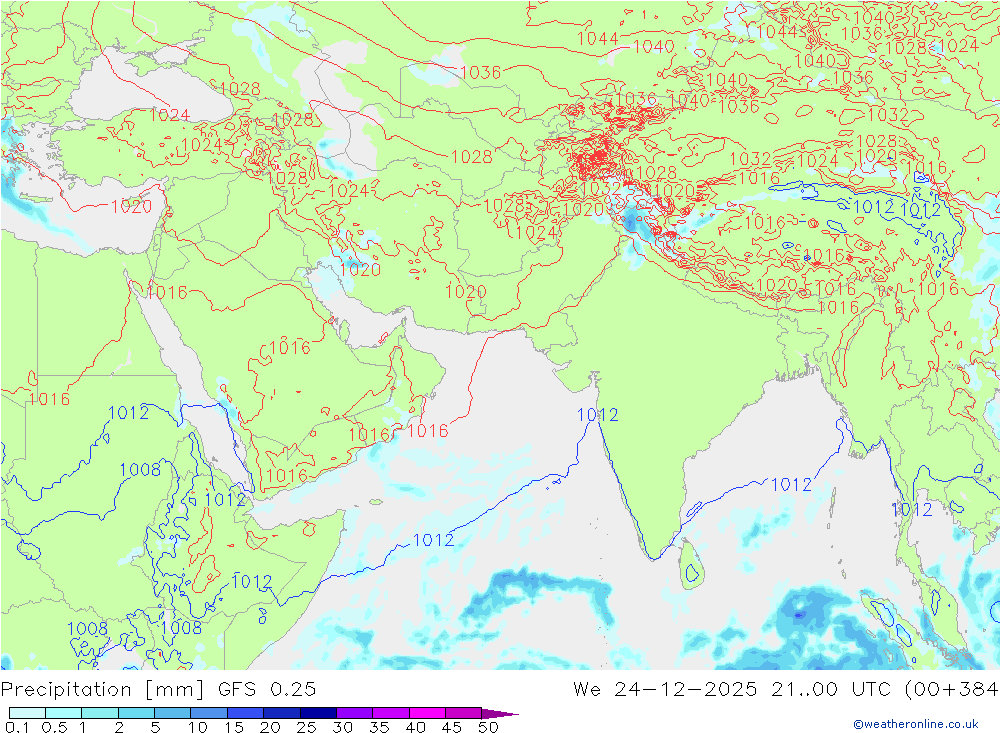Click the '0.1' legend value
The image size is (1000, 733).
click(17, 727)
